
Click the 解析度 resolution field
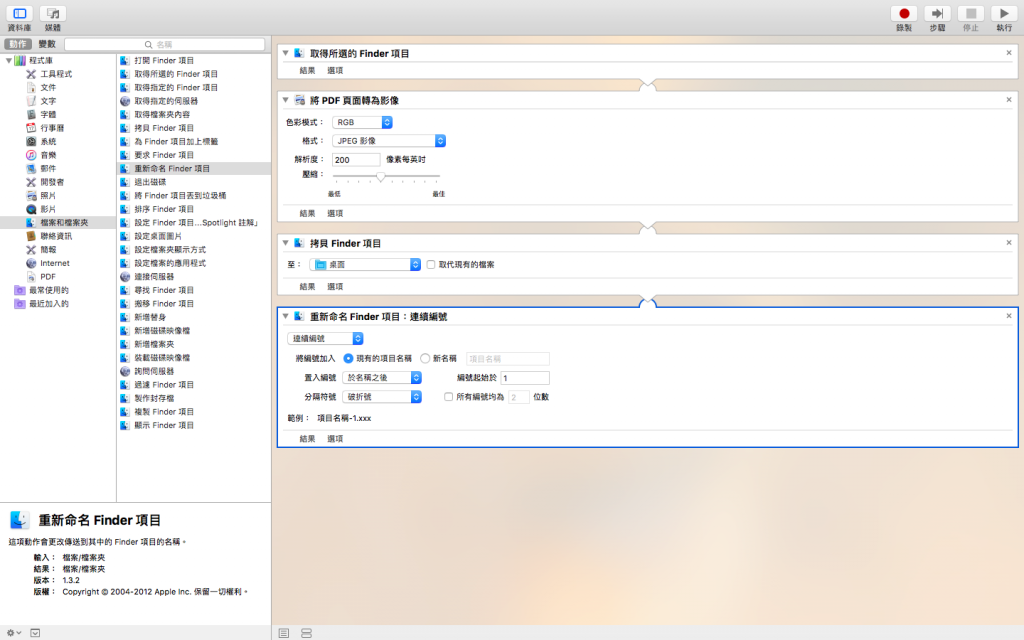click(x=356, y=159)
